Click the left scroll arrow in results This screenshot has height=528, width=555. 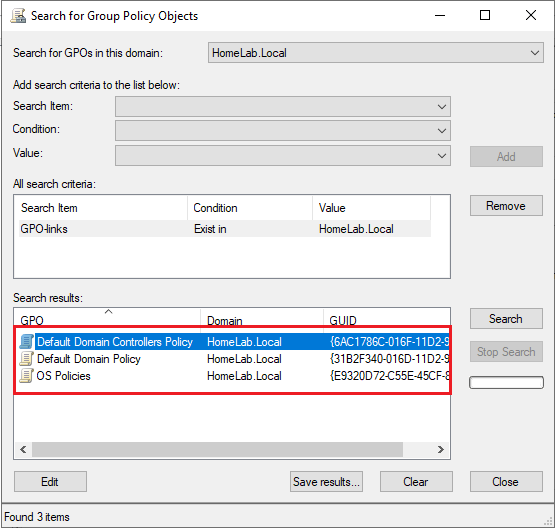coord(23,449)
